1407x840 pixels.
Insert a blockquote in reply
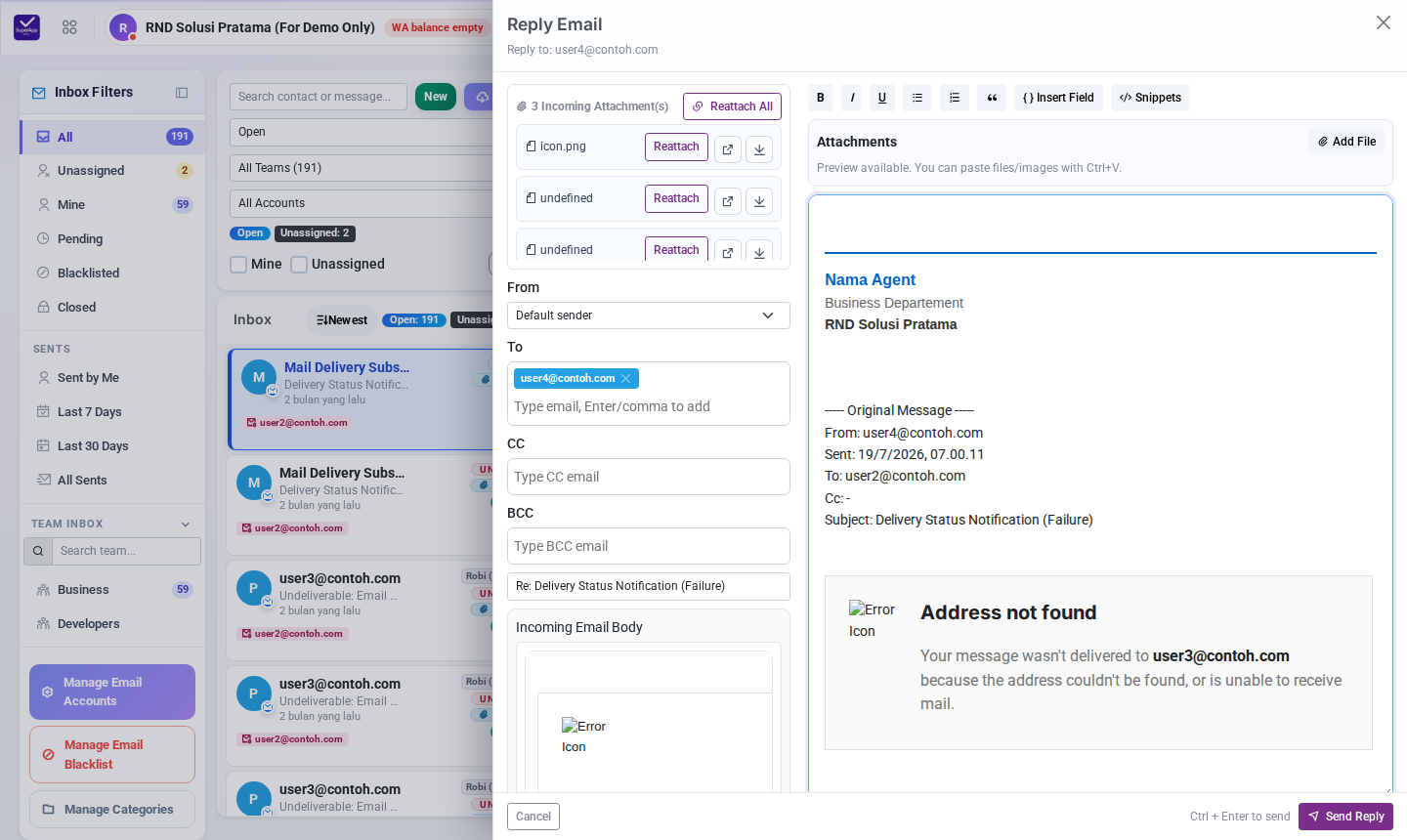[992, 98]
